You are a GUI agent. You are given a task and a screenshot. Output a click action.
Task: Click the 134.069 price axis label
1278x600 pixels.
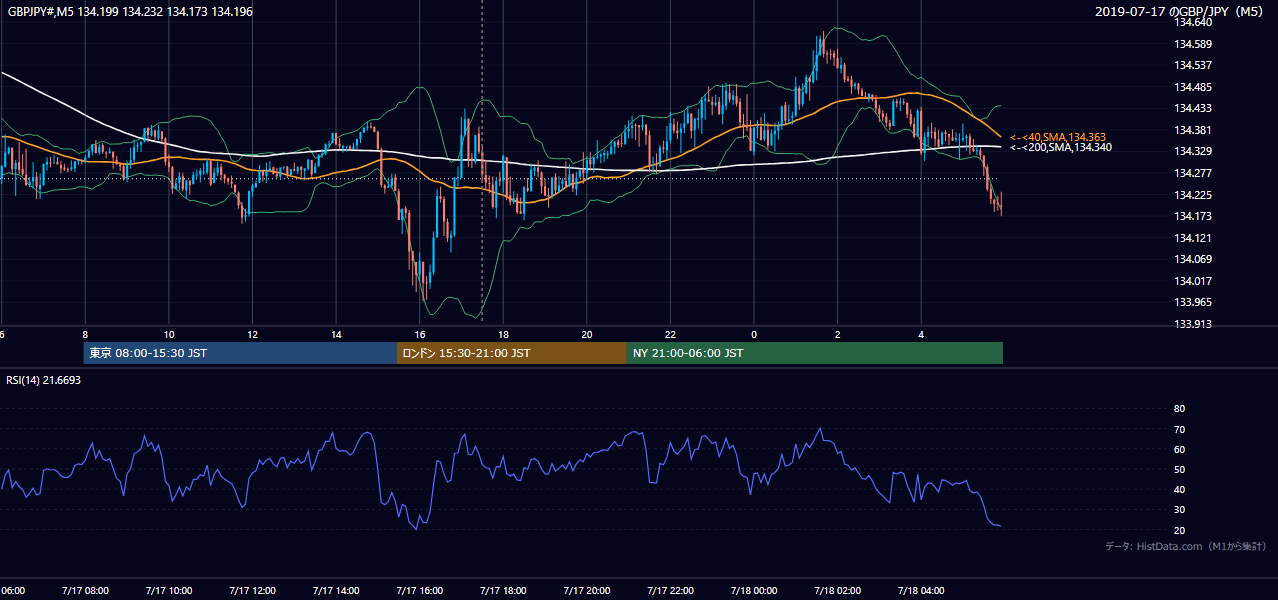(x=1194, y=259)
